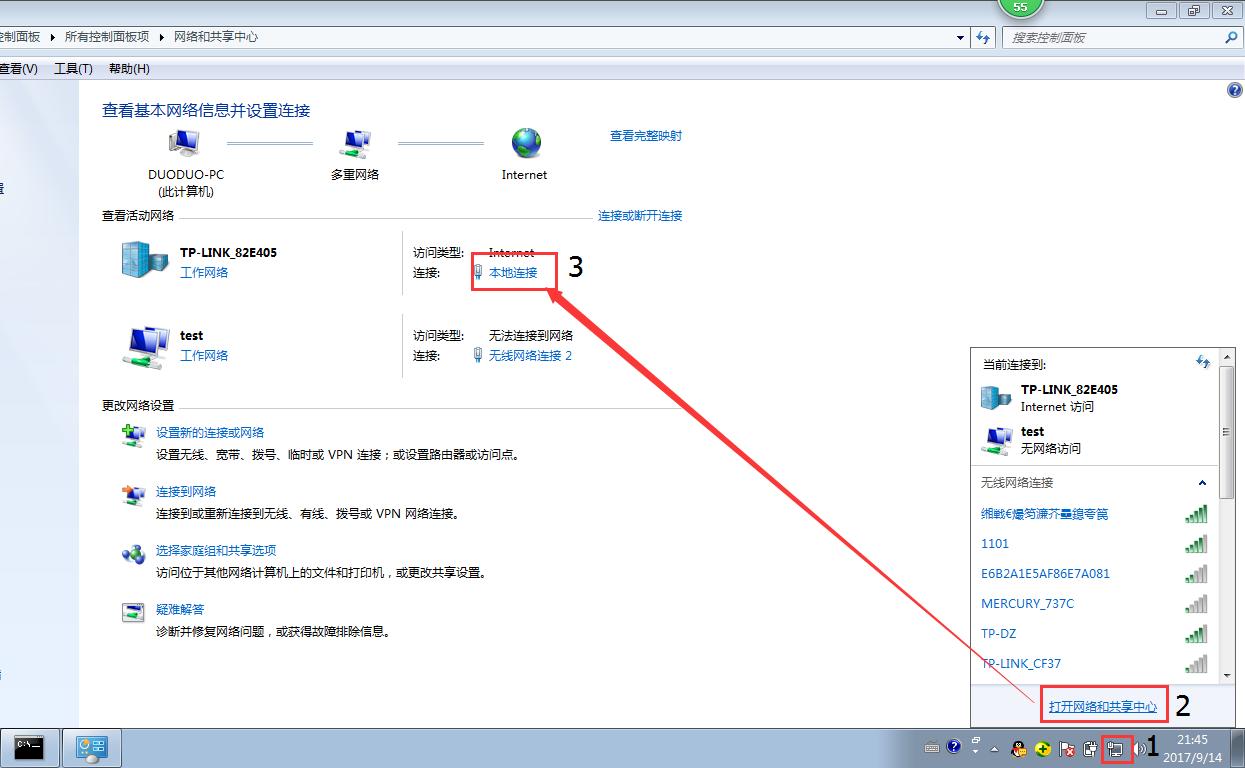The height and width of the screenshot is (768, 1245).
Task: Click the 疑难解答 diagnostic icon
Action: point(133,612)
